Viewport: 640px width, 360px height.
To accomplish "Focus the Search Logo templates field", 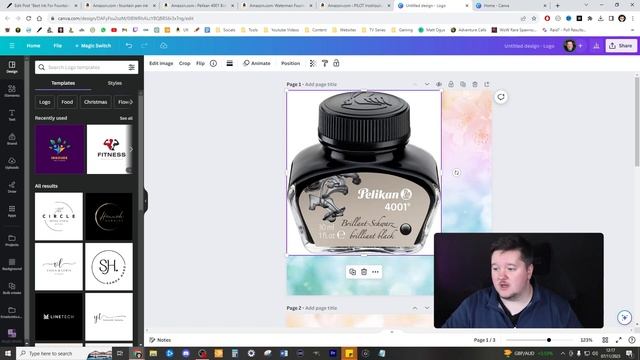I will tap(86, 67).
